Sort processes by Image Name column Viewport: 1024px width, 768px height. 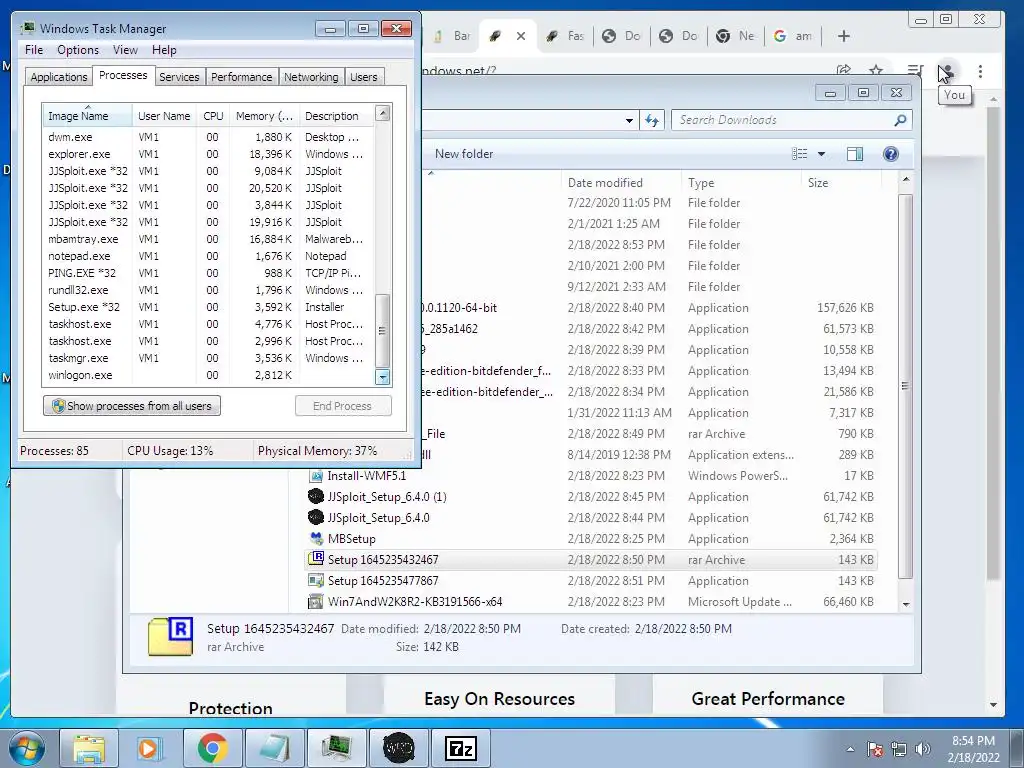88,116
